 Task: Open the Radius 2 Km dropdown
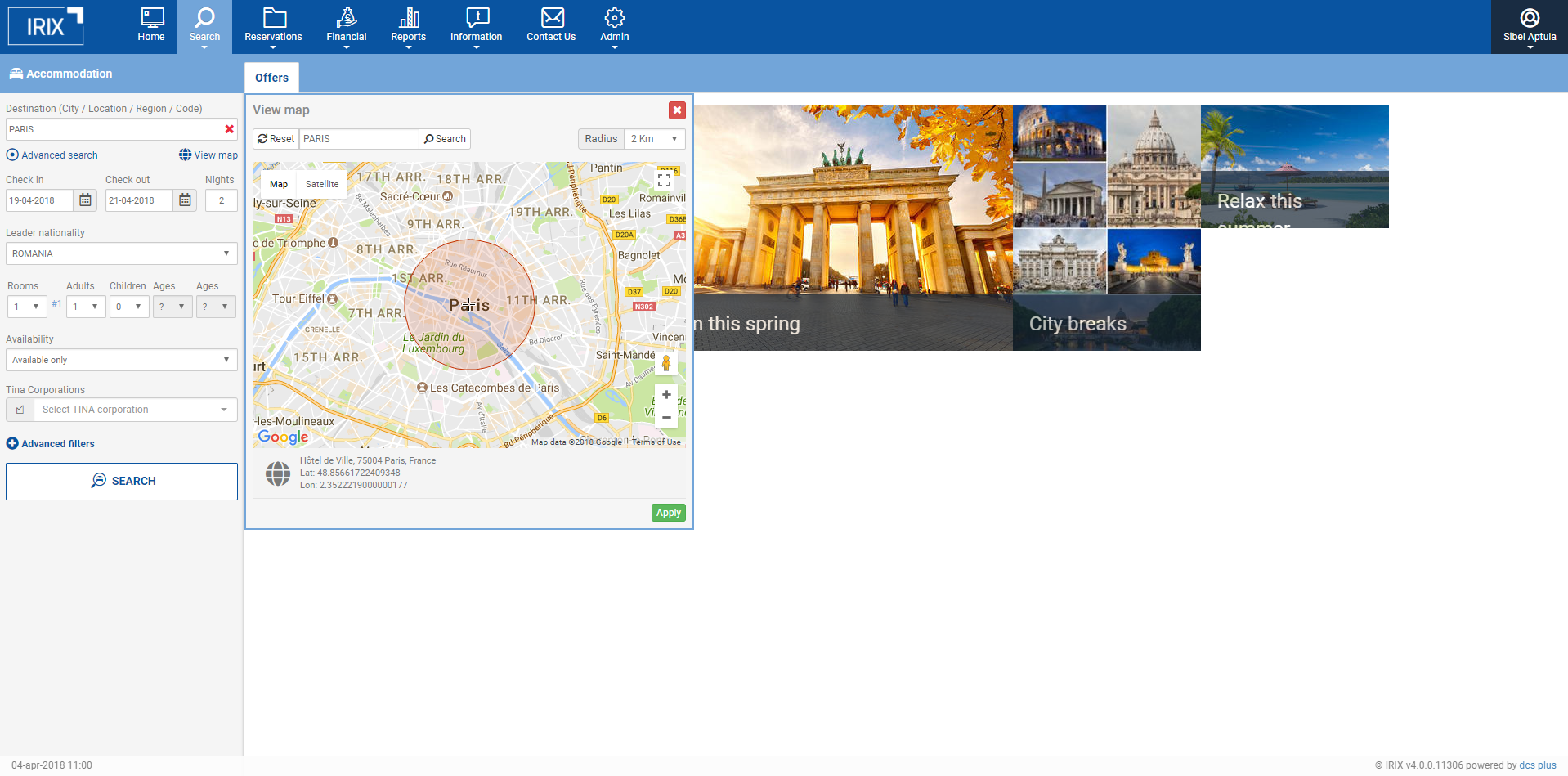click(x=654, y=139)
